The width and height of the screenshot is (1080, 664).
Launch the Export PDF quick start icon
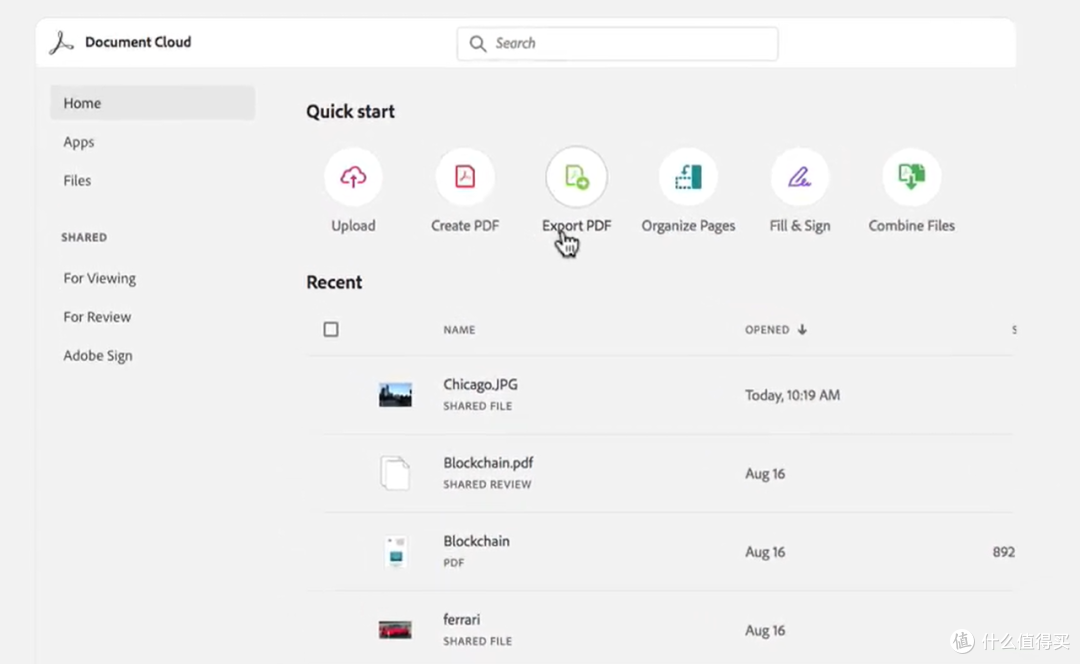tap(576, 178)
